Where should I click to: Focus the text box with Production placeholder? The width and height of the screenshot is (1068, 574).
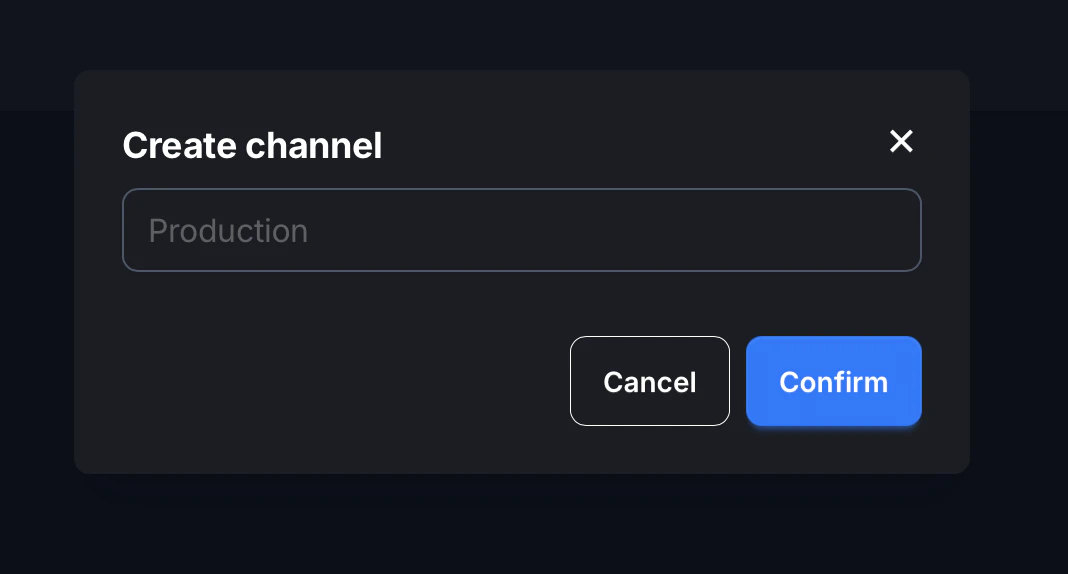tap(521, 230)
